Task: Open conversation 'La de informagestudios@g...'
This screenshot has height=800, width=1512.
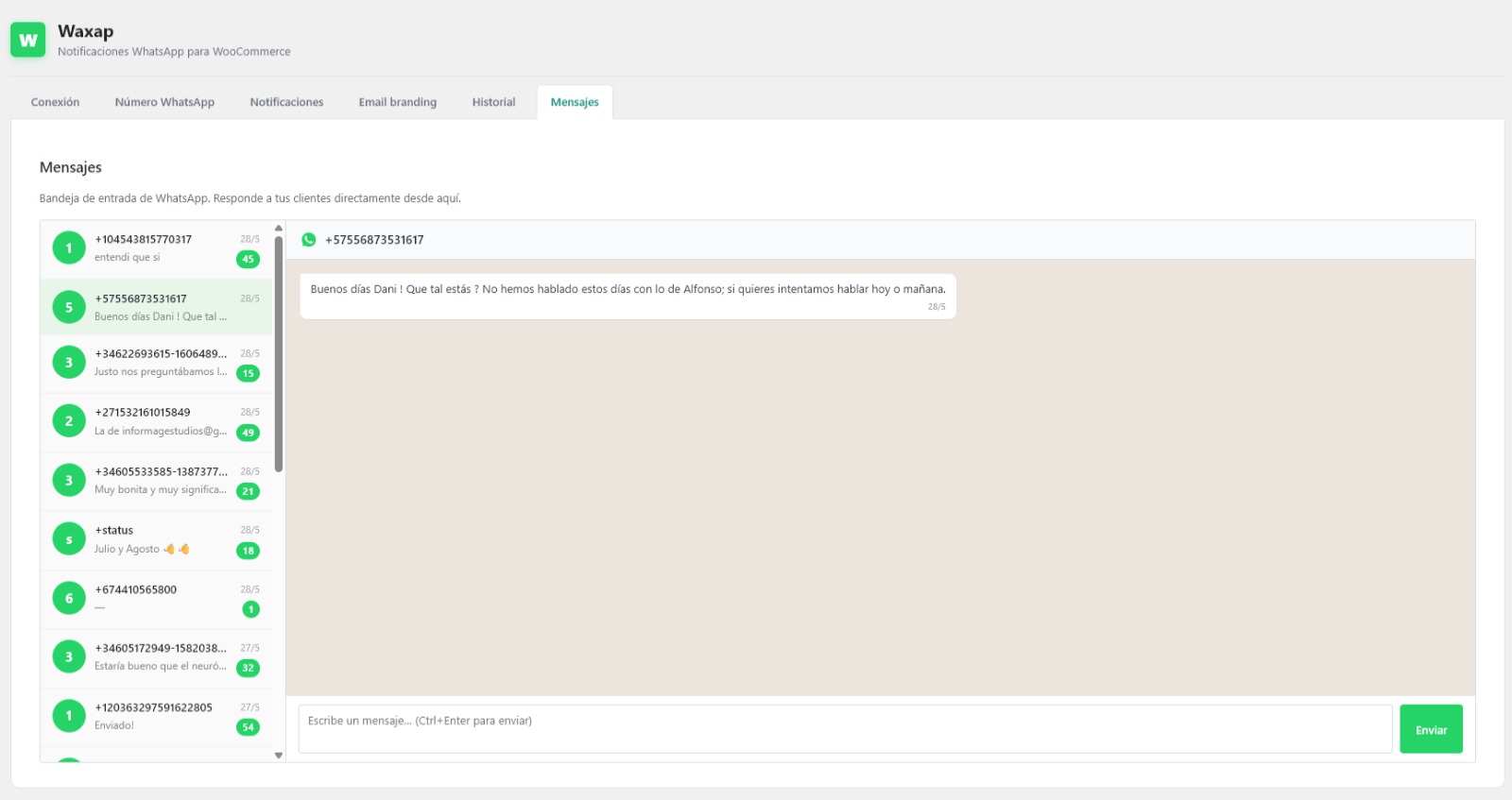Action: tap(156, 422)
